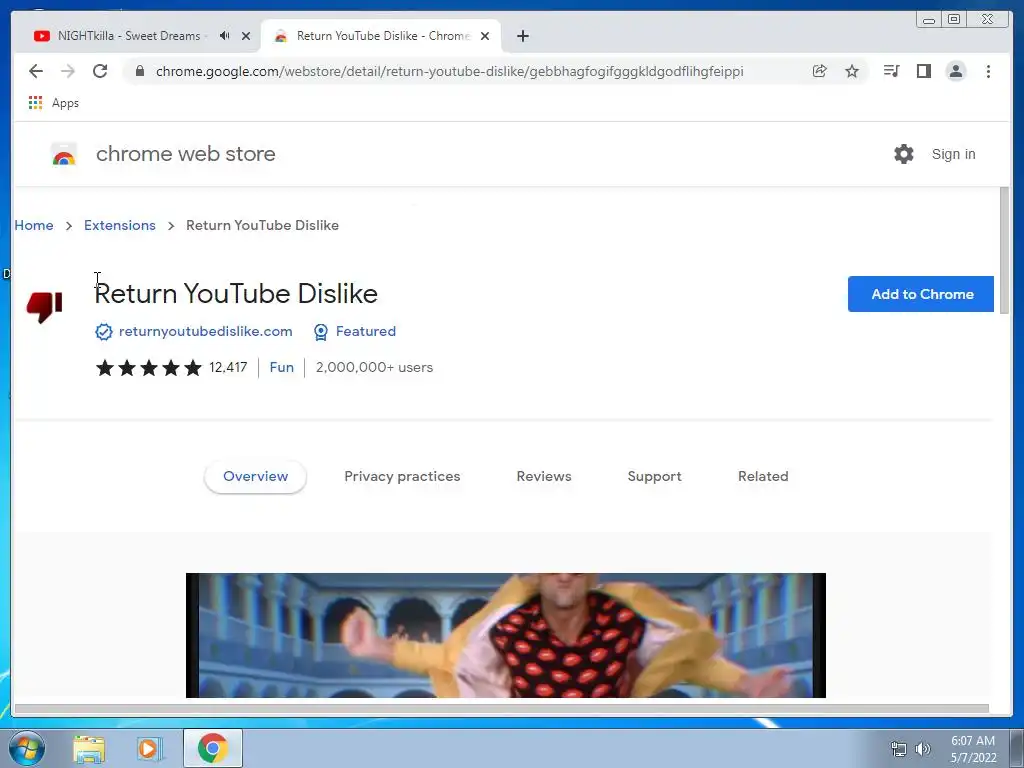Viewport: 1024px width, 768px height.
Task: Go back using the browser back arrow
Action: click(36, 71)
